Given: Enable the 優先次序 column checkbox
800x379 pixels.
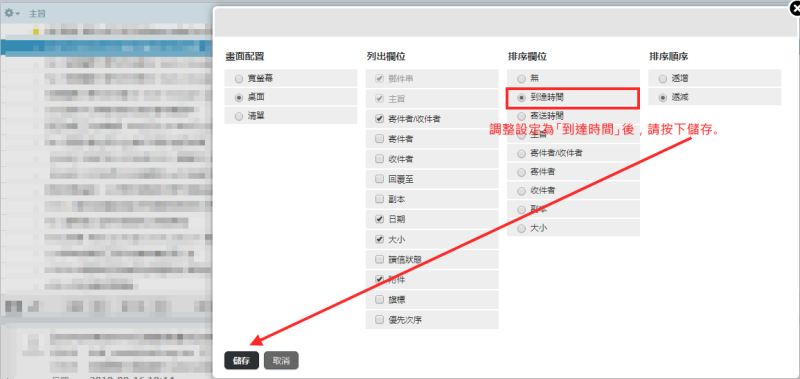Looking at the screenshot, I should pyautogui.click(x=379, y=320).
